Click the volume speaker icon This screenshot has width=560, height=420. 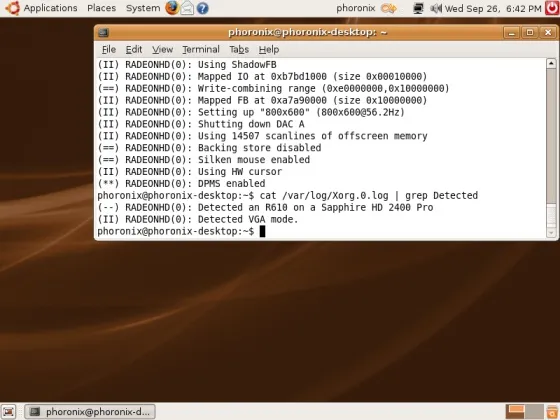(x=436, y=8)
